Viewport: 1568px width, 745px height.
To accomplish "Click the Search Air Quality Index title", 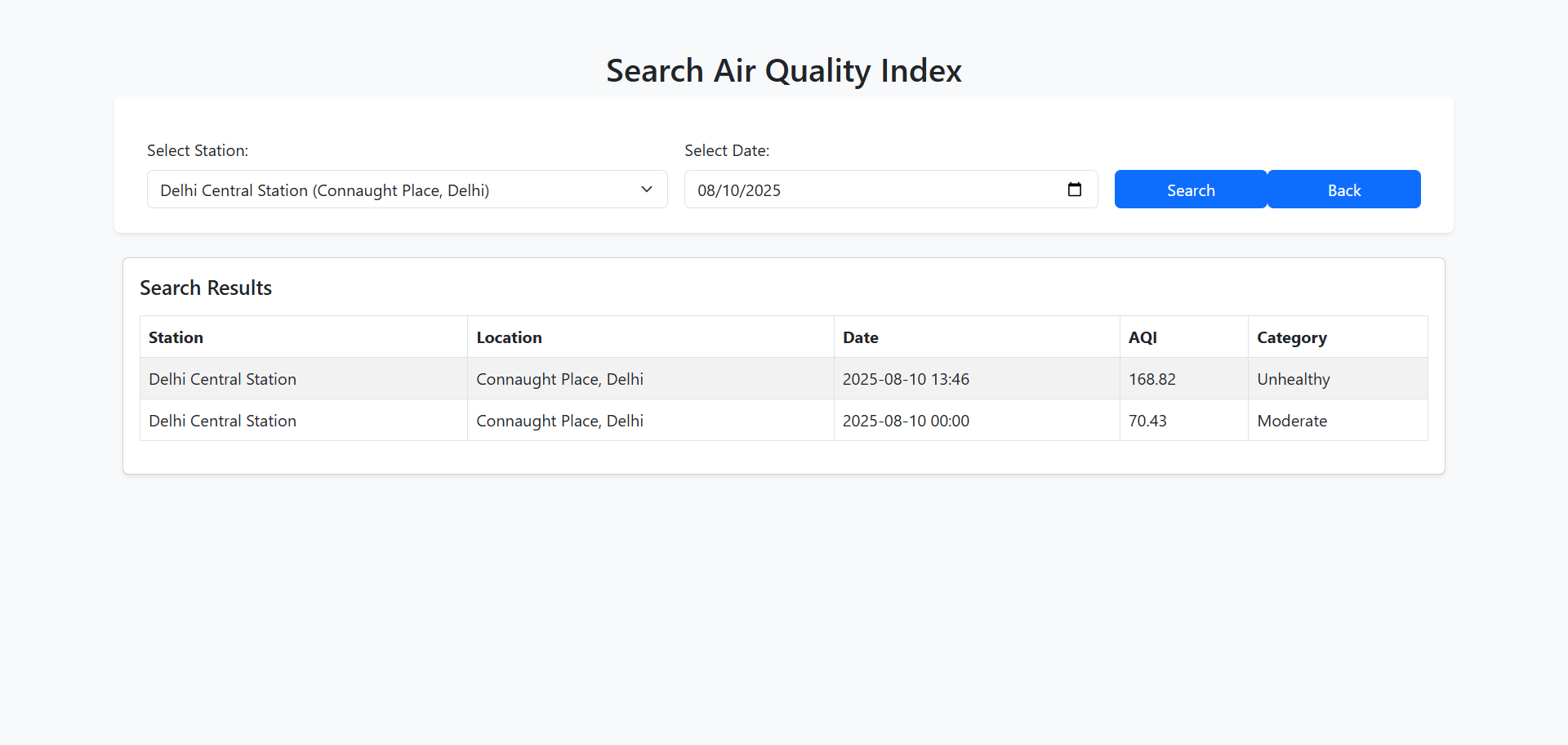I will 784,70.
